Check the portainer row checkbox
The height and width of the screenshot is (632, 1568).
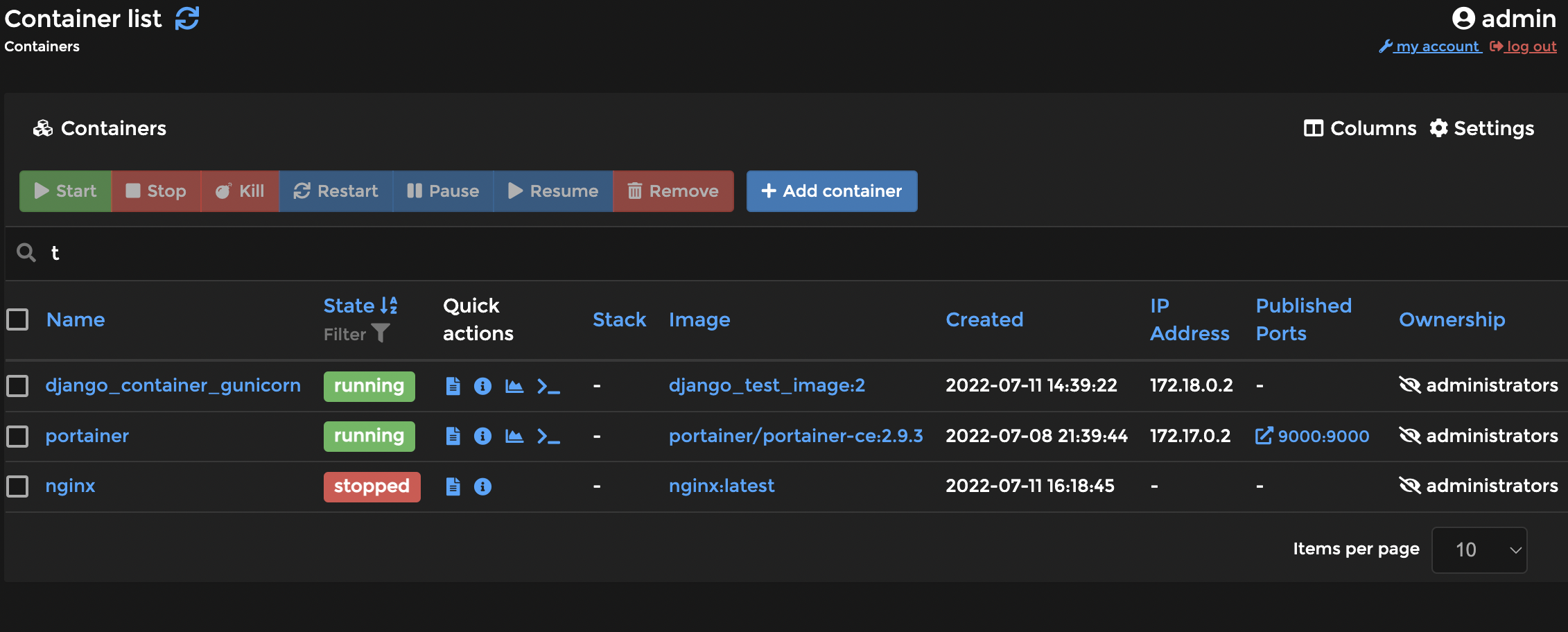pos(17,437)
